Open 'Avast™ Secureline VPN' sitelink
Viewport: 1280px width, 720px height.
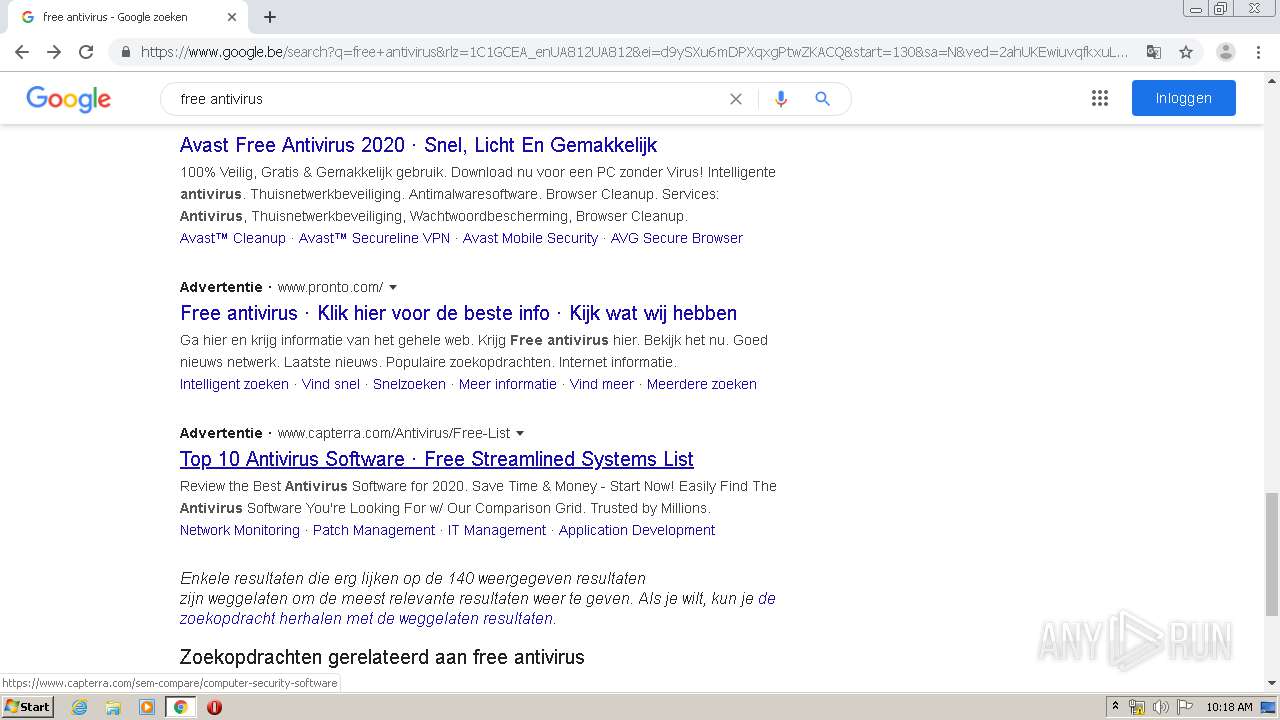(374, 238)
